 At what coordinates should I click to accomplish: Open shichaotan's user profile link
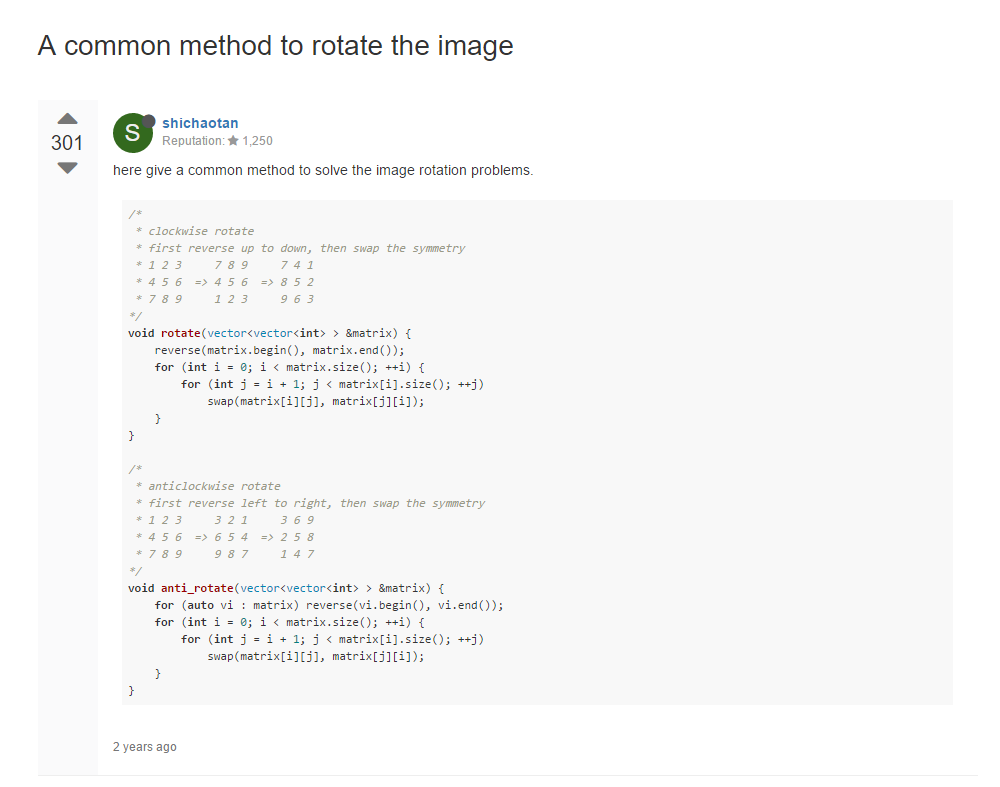coord(200,123)
